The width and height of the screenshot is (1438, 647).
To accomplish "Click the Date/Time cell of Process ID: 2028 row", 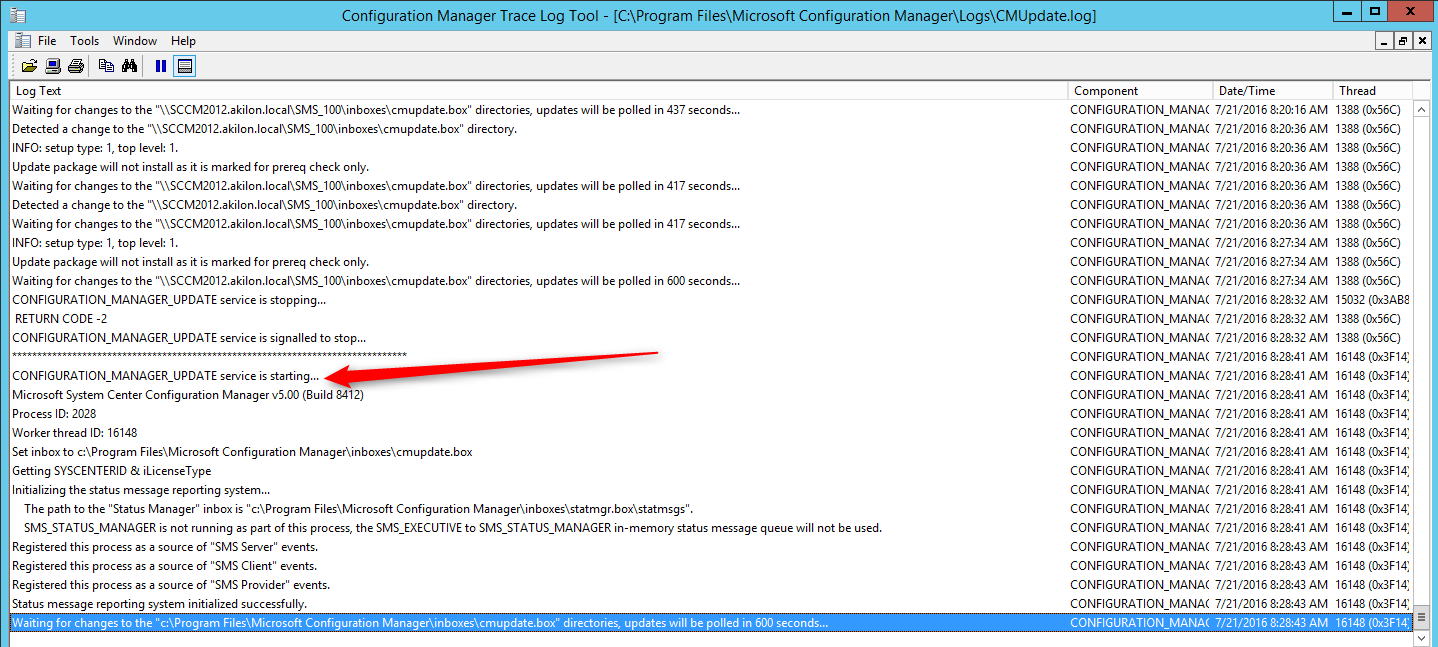I will click(x=1272, y=414).
